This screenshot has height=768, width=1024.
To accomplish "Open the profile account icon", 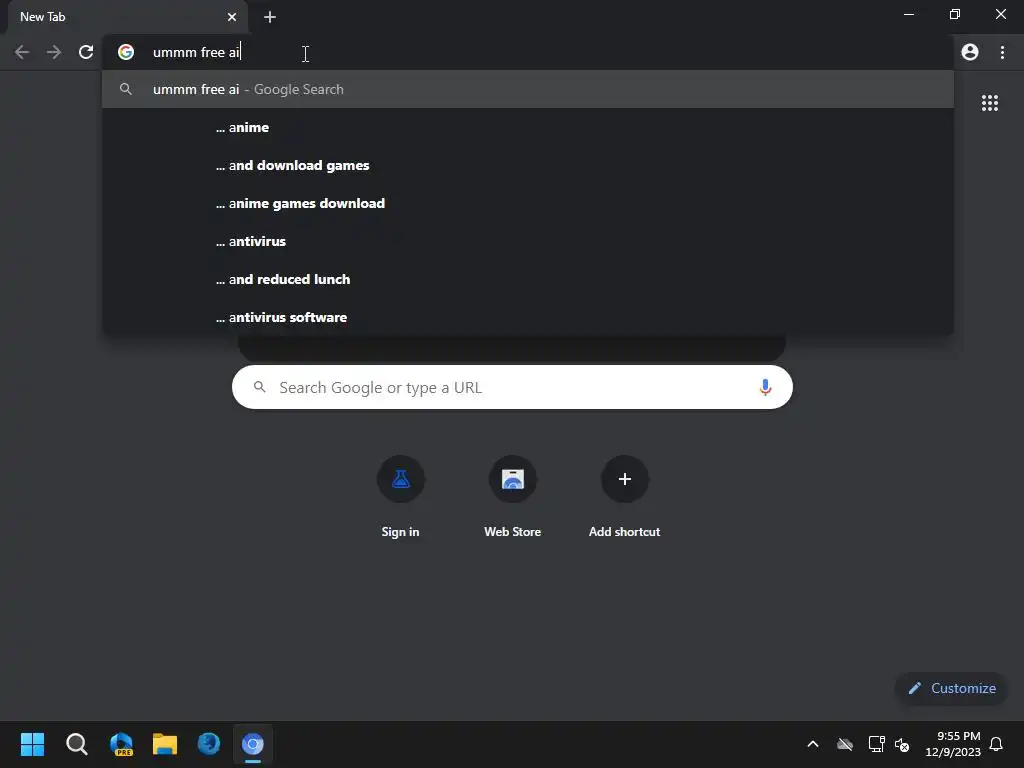I will click(970, 52).
